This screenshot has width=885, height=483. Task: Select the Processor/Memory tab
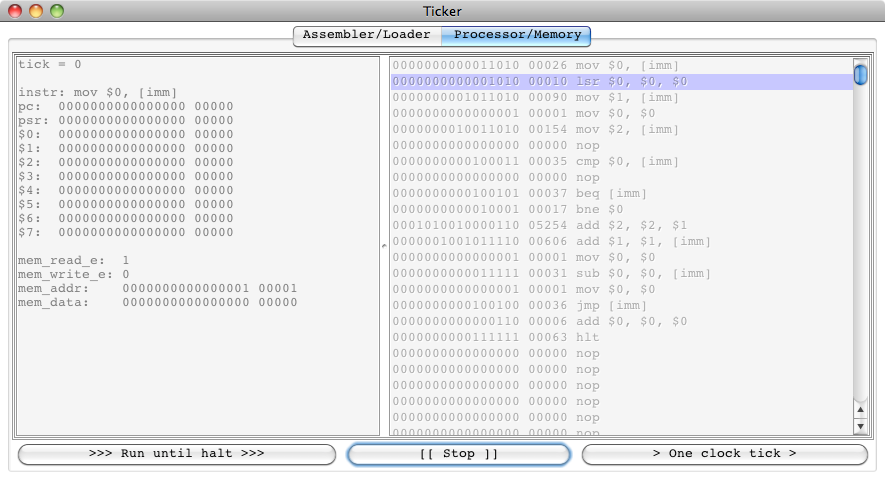click(517, 35)
